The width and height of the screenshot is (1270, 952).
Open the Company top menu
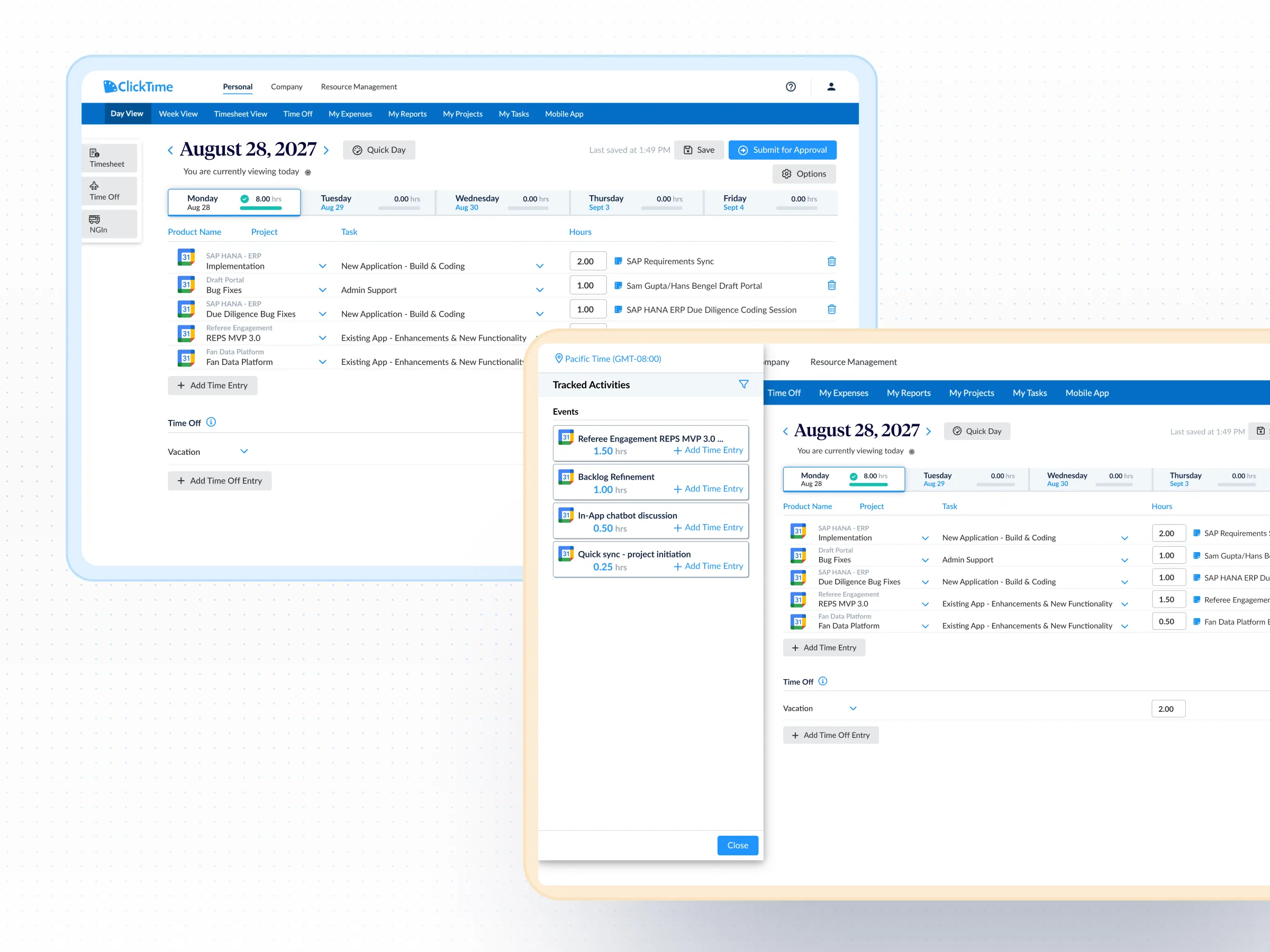coord(286,87)
